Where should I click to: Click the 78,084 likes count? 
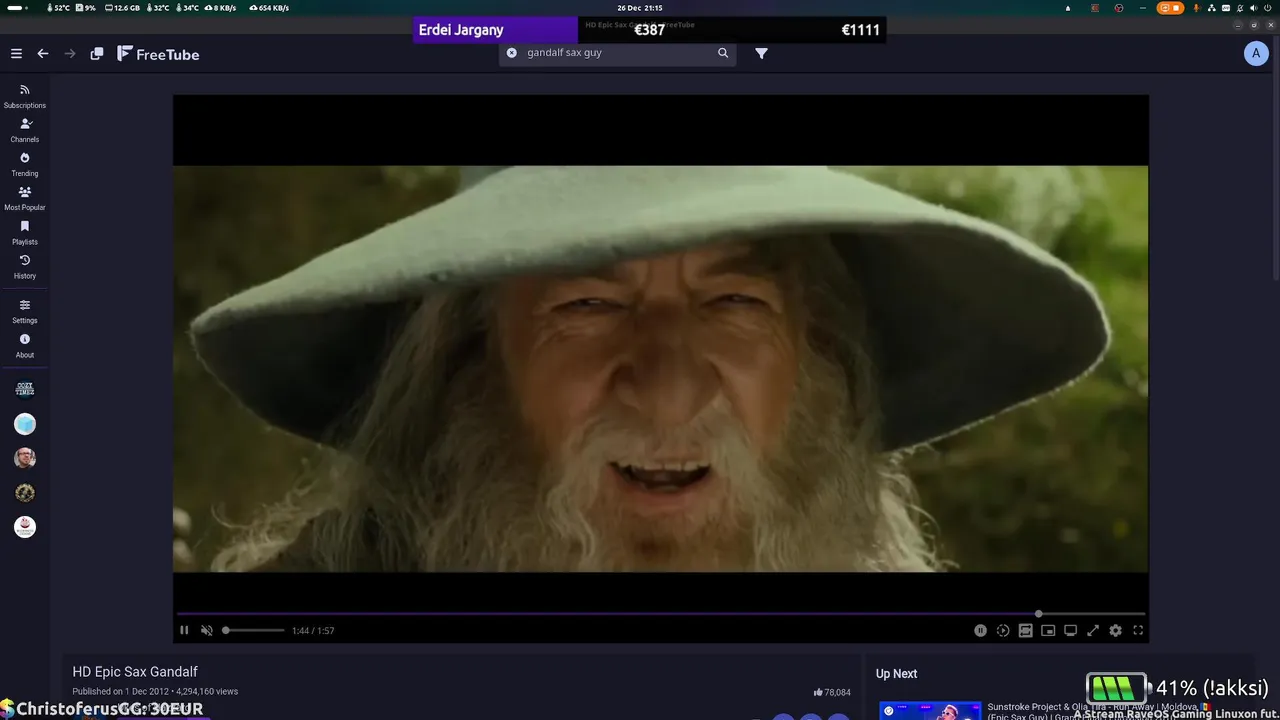pyautogui.click(x=832, y=692)
